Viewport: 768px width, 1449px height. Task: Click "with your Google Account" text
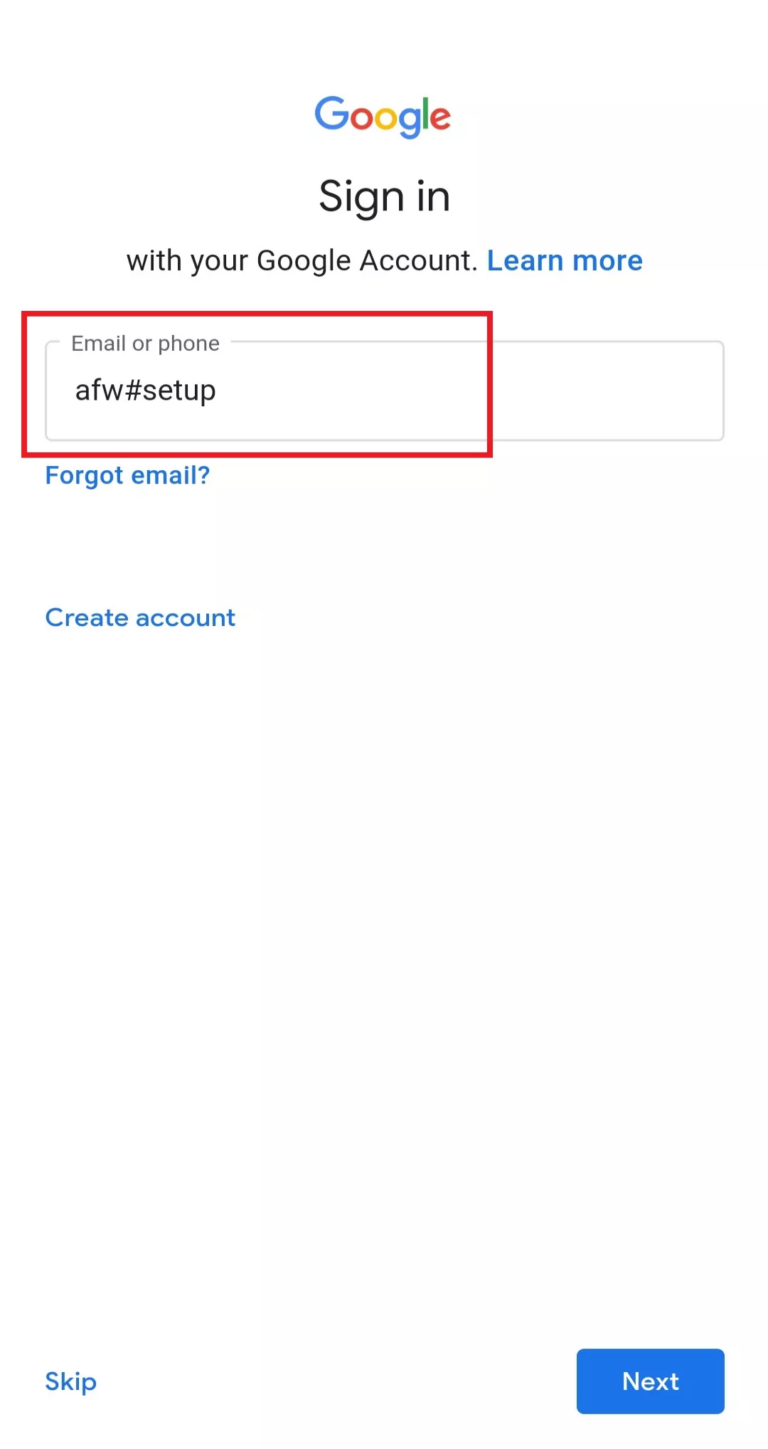point(300,260)
